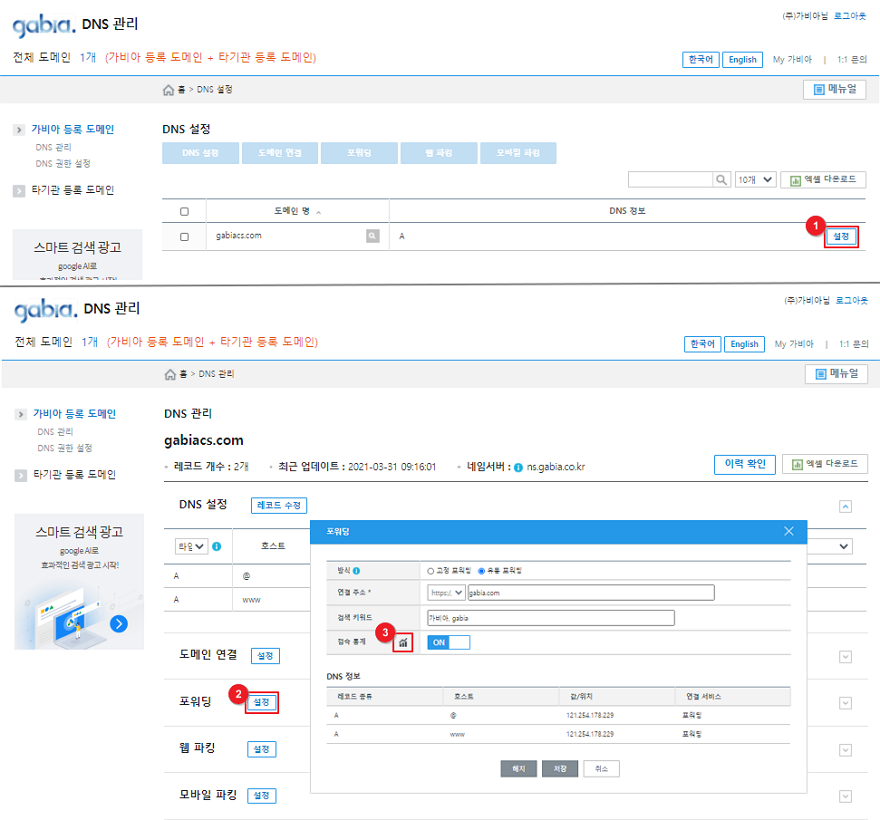This screenshot has height=820, width=880.
Task: Tick the checkbox for the gabiacs.com row
Action: coord(184,237)
